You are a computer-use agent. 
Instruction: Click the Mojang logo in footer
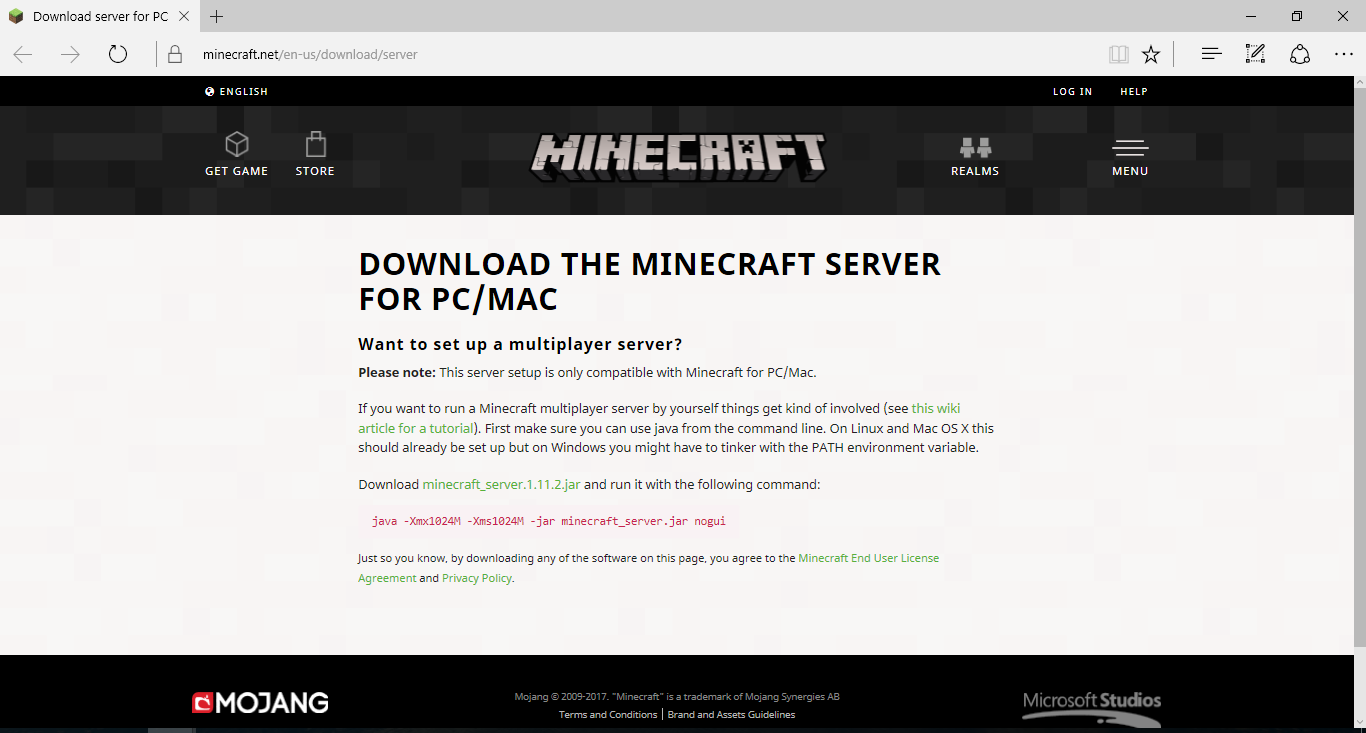tap(260, 703)
